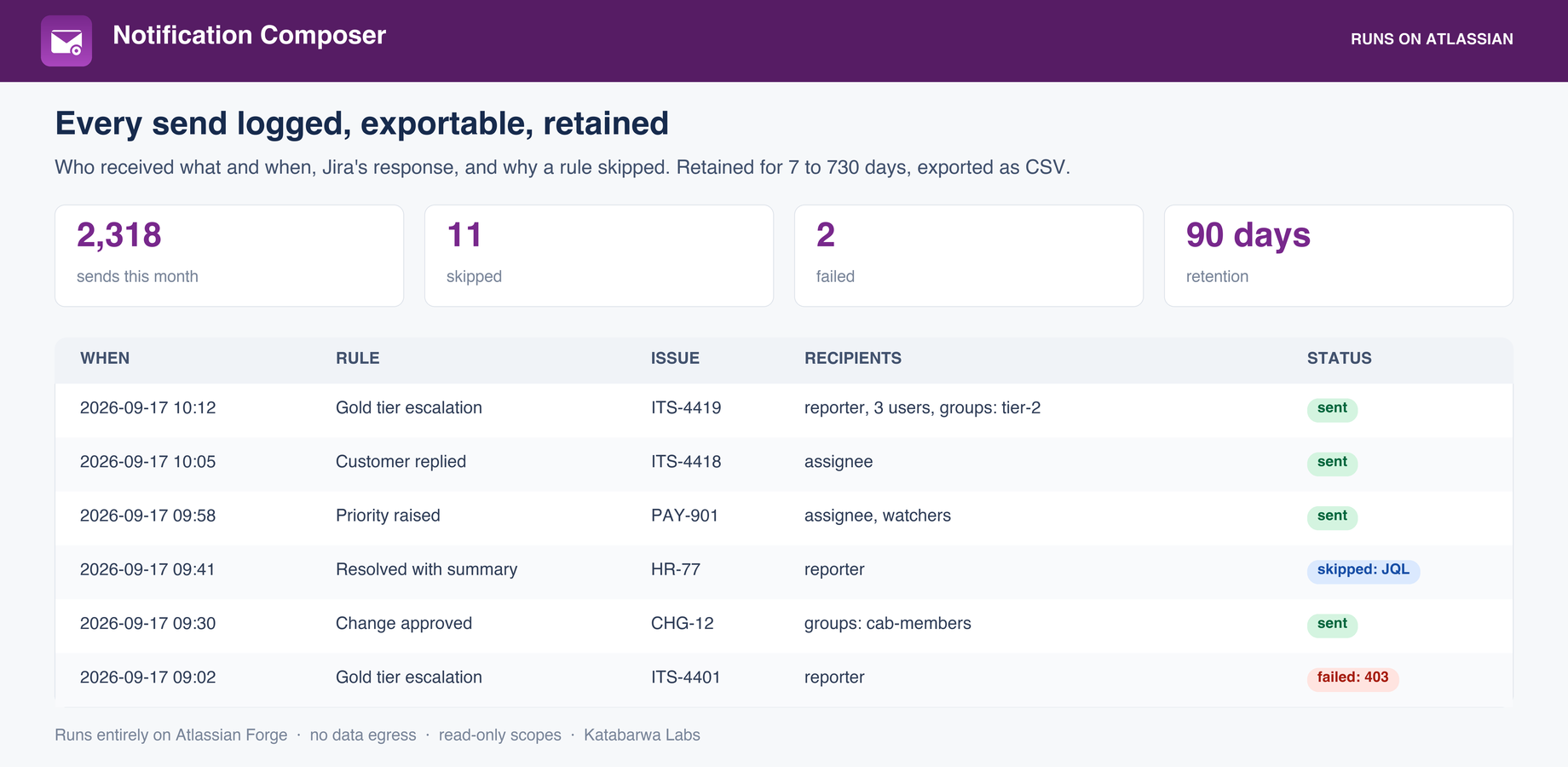
Task: Click the skipped: JQL status badge
Action: [1363, 570]
